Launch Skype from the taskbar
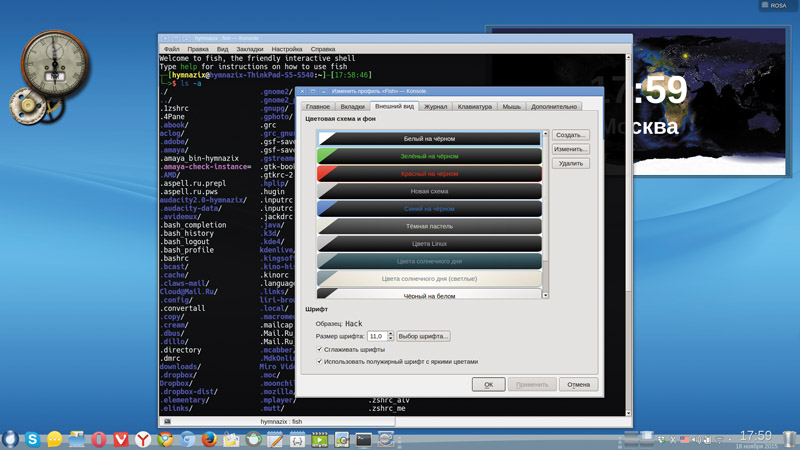This screenshot has width=800, height=450. [x=32, y=439]
